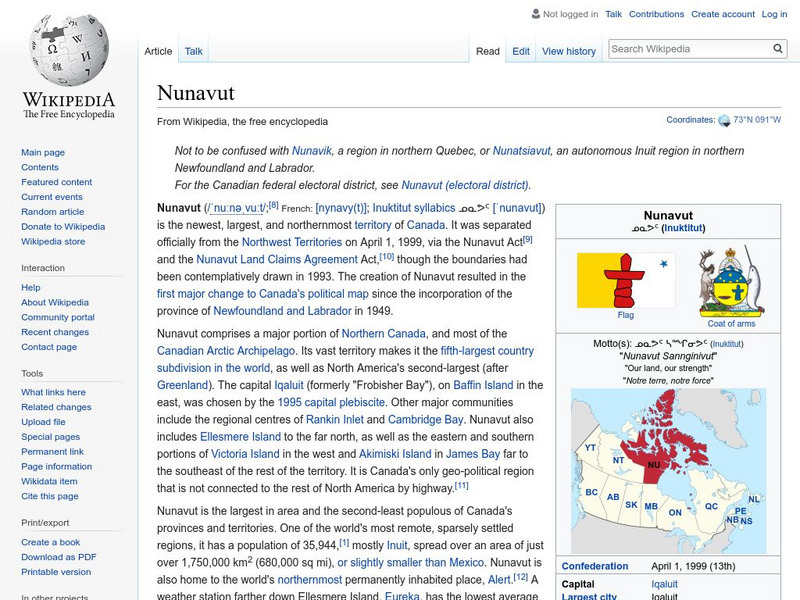This screenshot has height=600, width=800.
Task: Open Current events link
Action: tap(52, 196)
